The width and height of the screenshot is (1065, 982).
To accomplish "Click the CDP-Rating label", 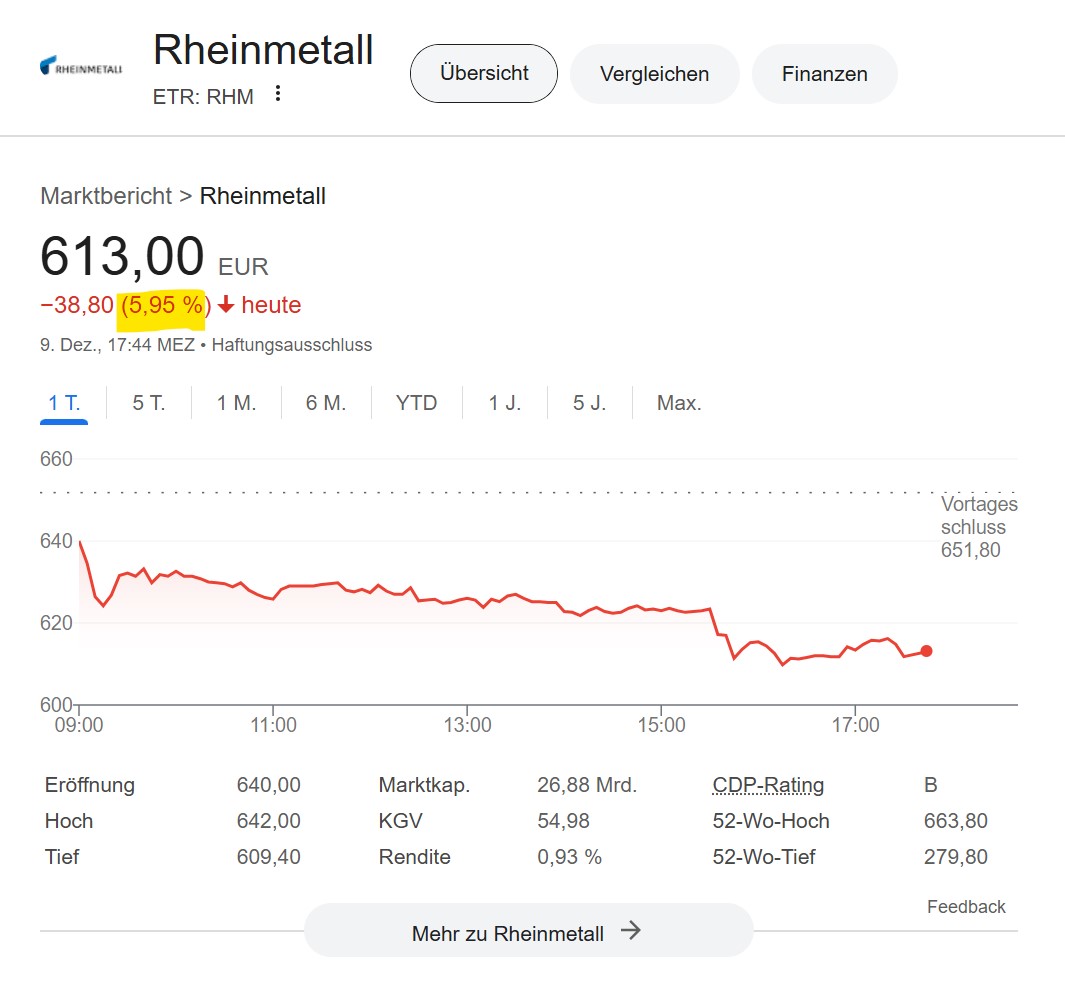I will pyautogui.click(x=768, y=785).
